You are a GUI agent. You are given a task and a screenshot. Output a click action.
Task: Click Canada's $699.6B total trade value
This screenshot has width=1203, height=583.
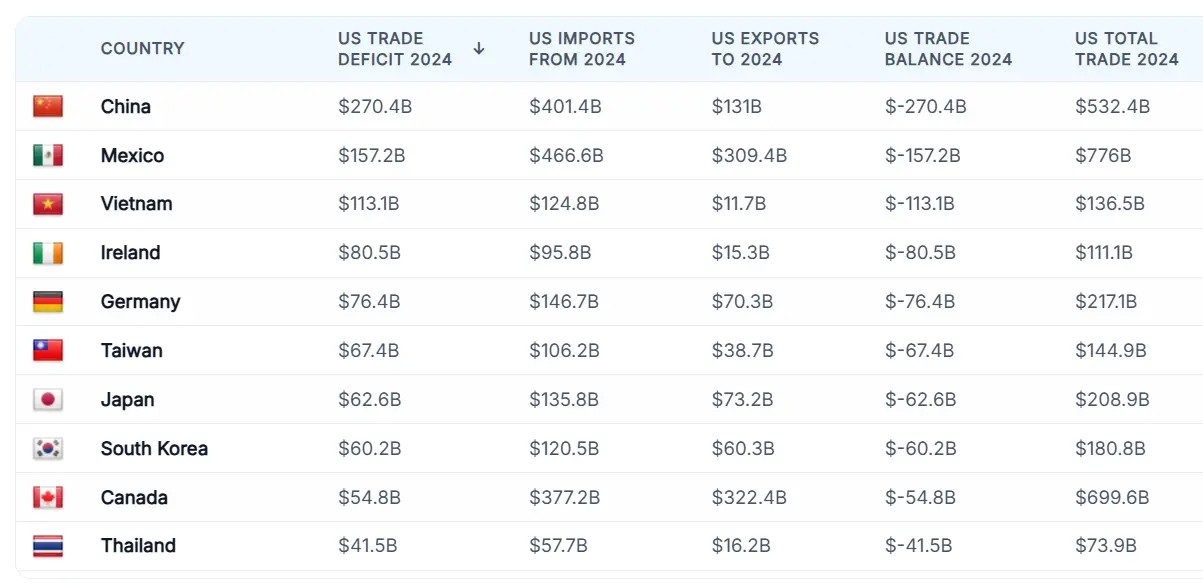coord(1112,498)
